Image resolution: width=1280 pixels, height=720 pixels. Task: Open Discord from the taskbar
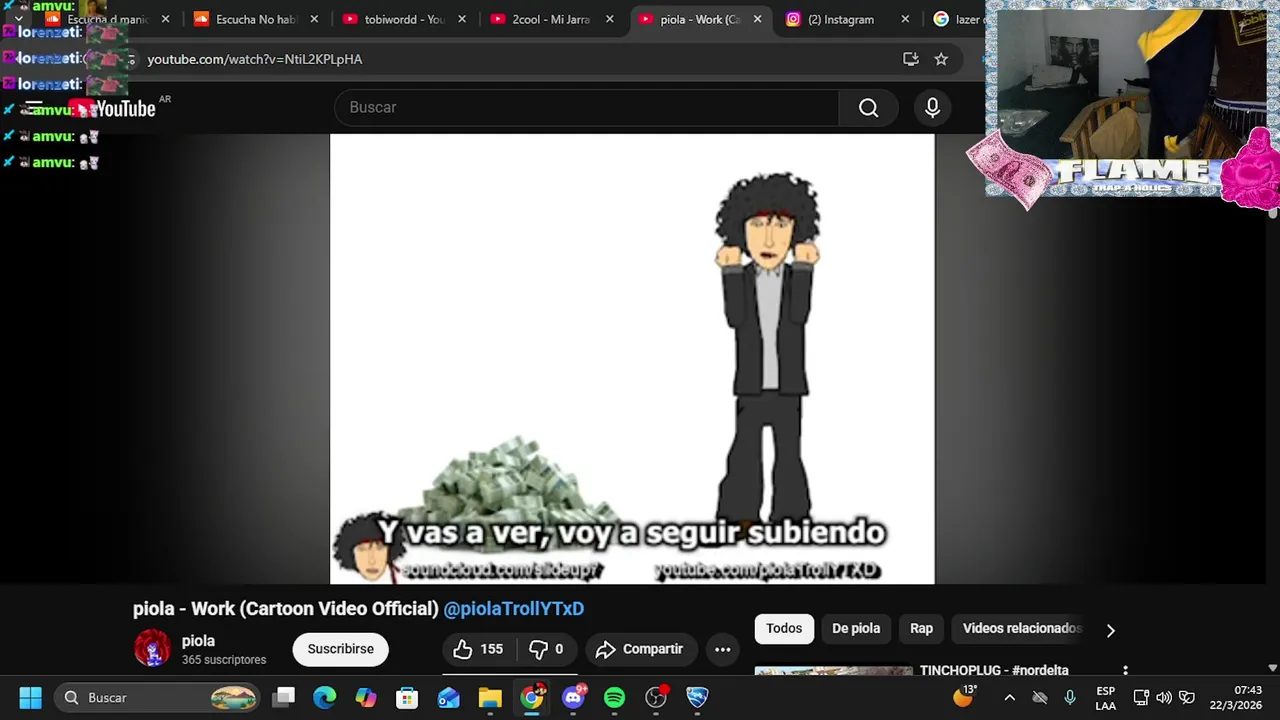573,697
